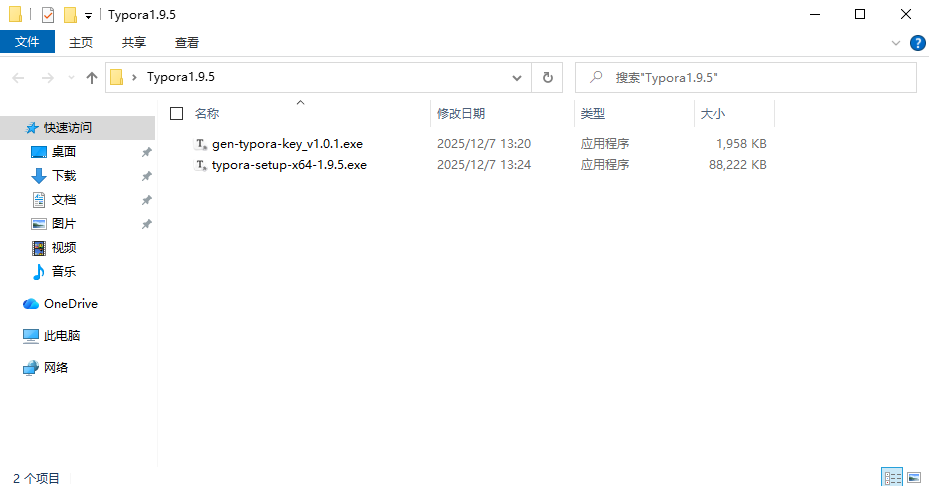The height and width of the screenshot is (486, 929).
Task: Click the search magnifier icon
Action: click(x=596, y=77)
